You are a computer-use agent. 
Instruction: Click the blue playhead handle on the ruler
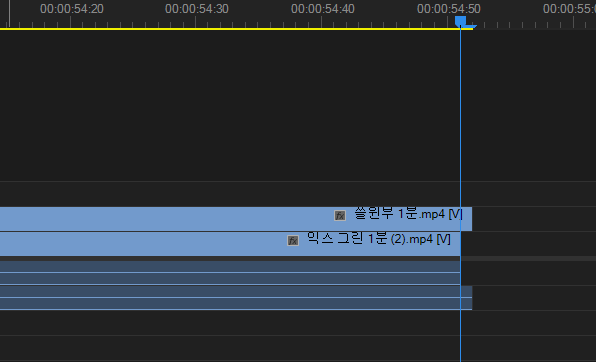tap(460, 21)
